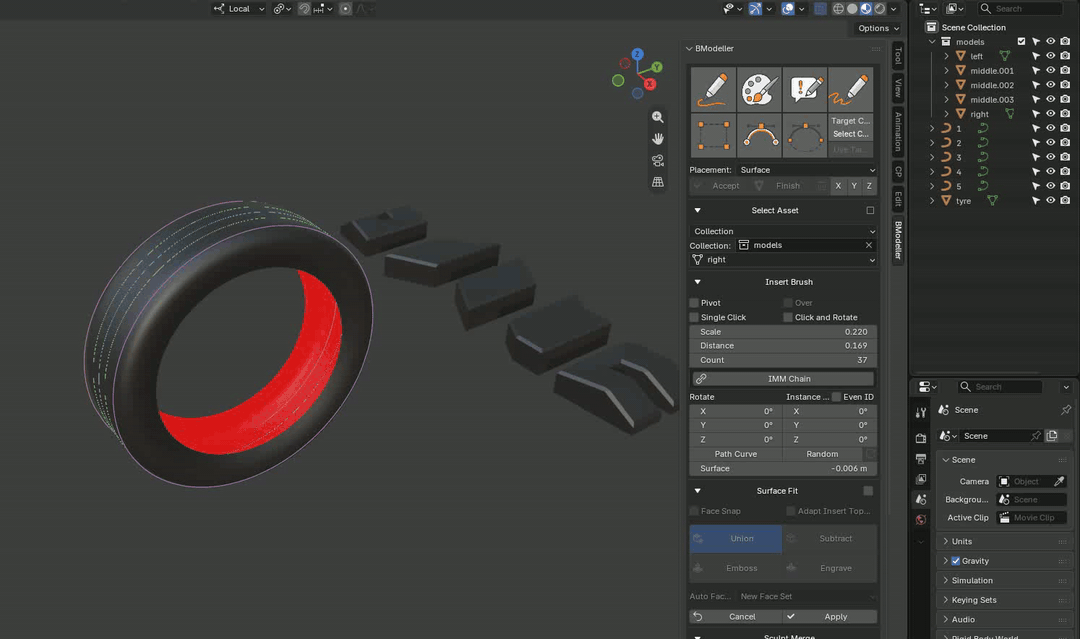Click the green mesh data icon beside tyre
Image resolution: width=1080 pixels, height=639 pixels.
click(x=993, y=201)
